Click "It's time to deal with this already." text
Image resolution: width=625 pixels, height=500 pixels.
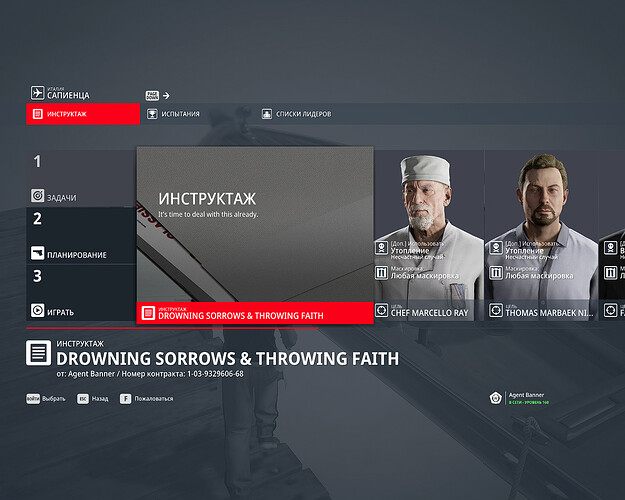208,215
